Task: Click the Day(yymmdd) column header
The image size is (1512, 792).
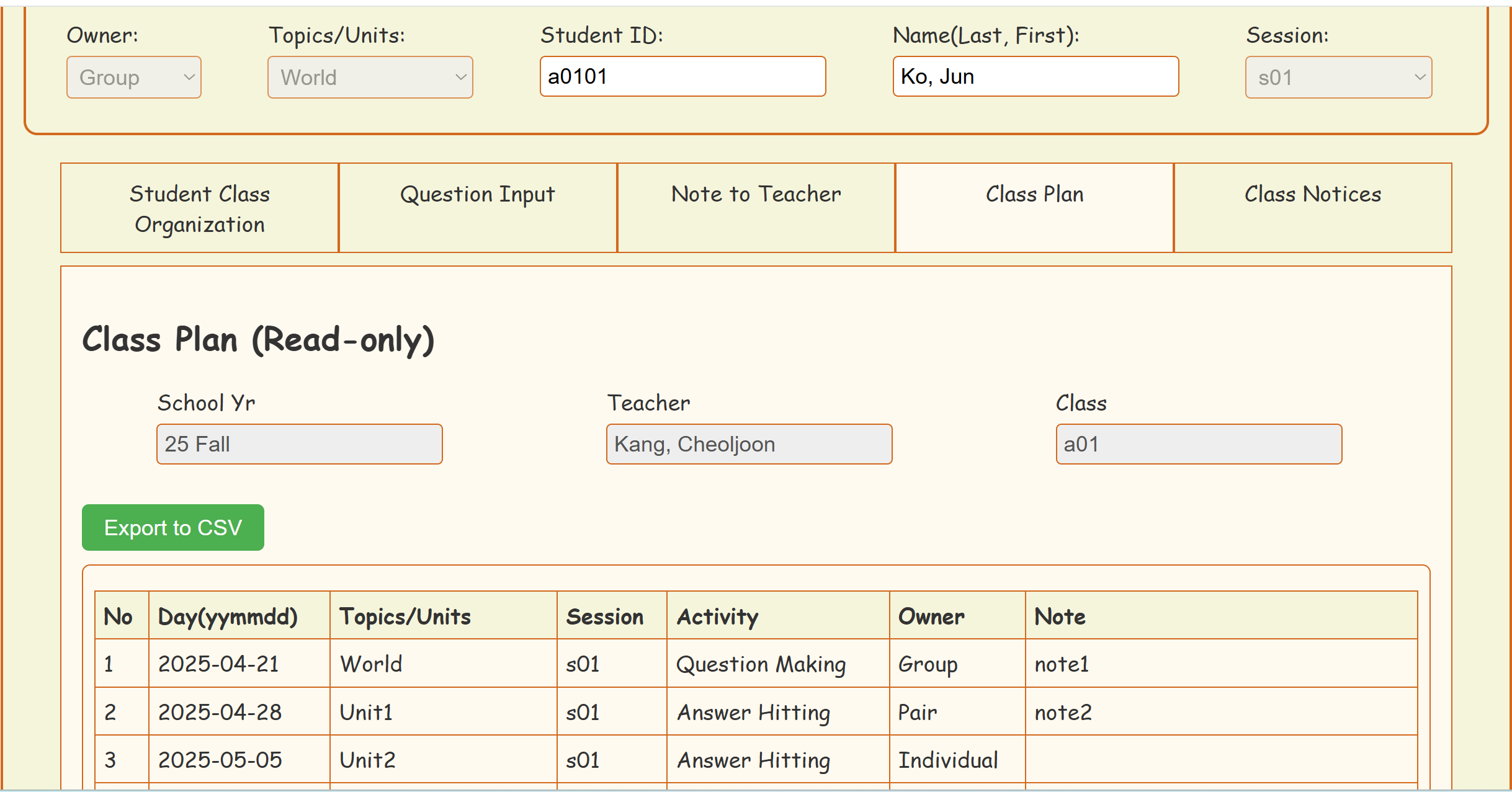Action: pyautogui.click(x=228, y=616)
